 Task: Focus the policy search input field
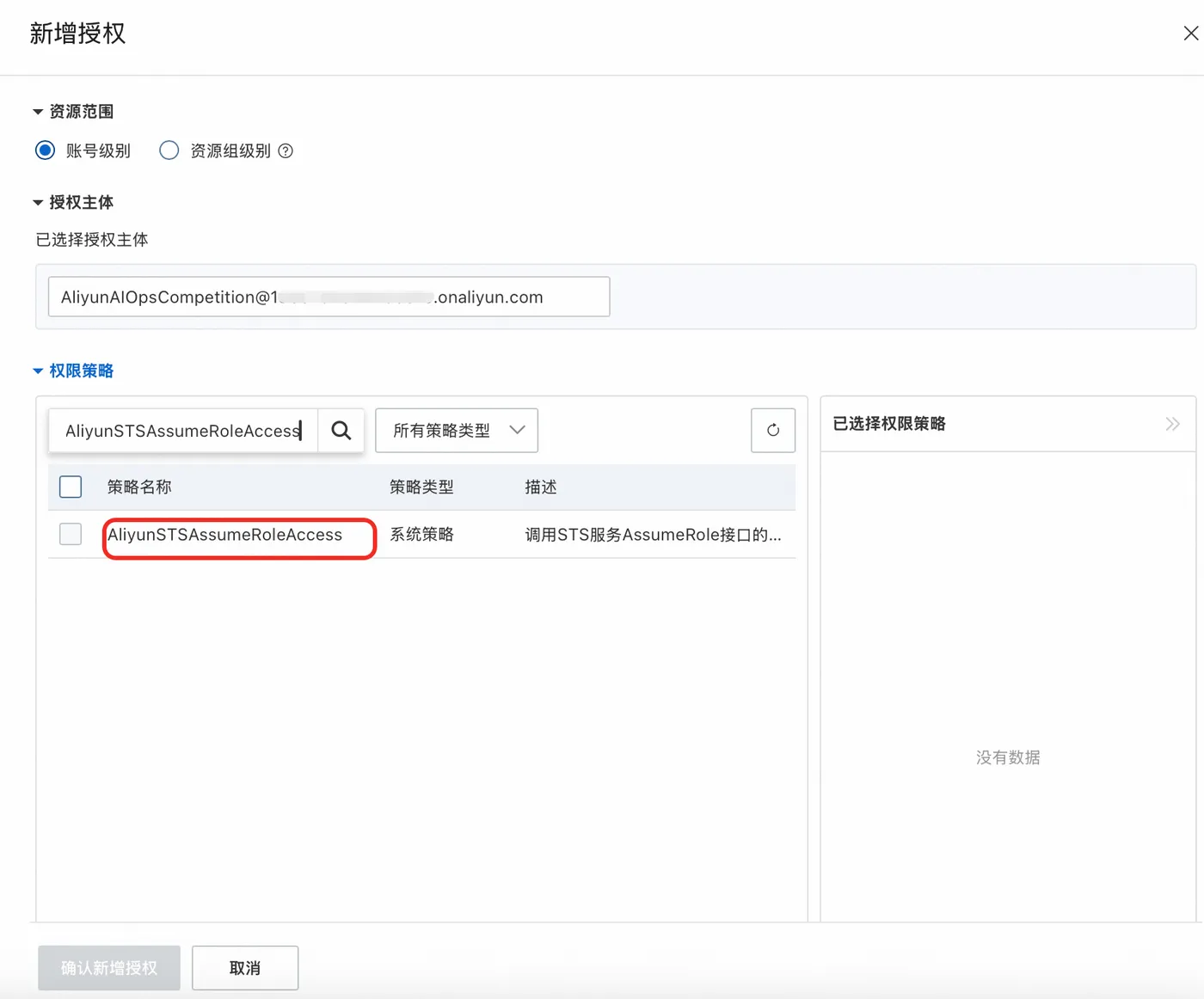pos(183,430)
